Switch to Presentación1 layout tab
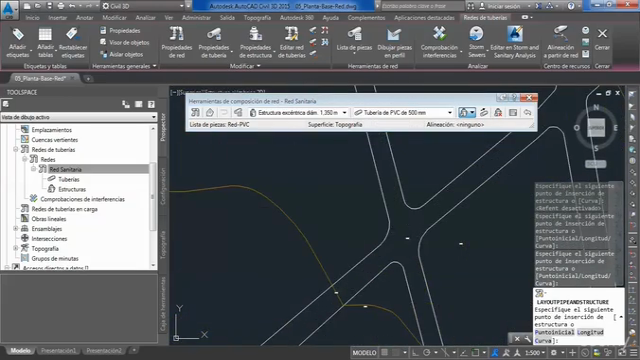Screen dimensions: 640x360 point(58,351)
